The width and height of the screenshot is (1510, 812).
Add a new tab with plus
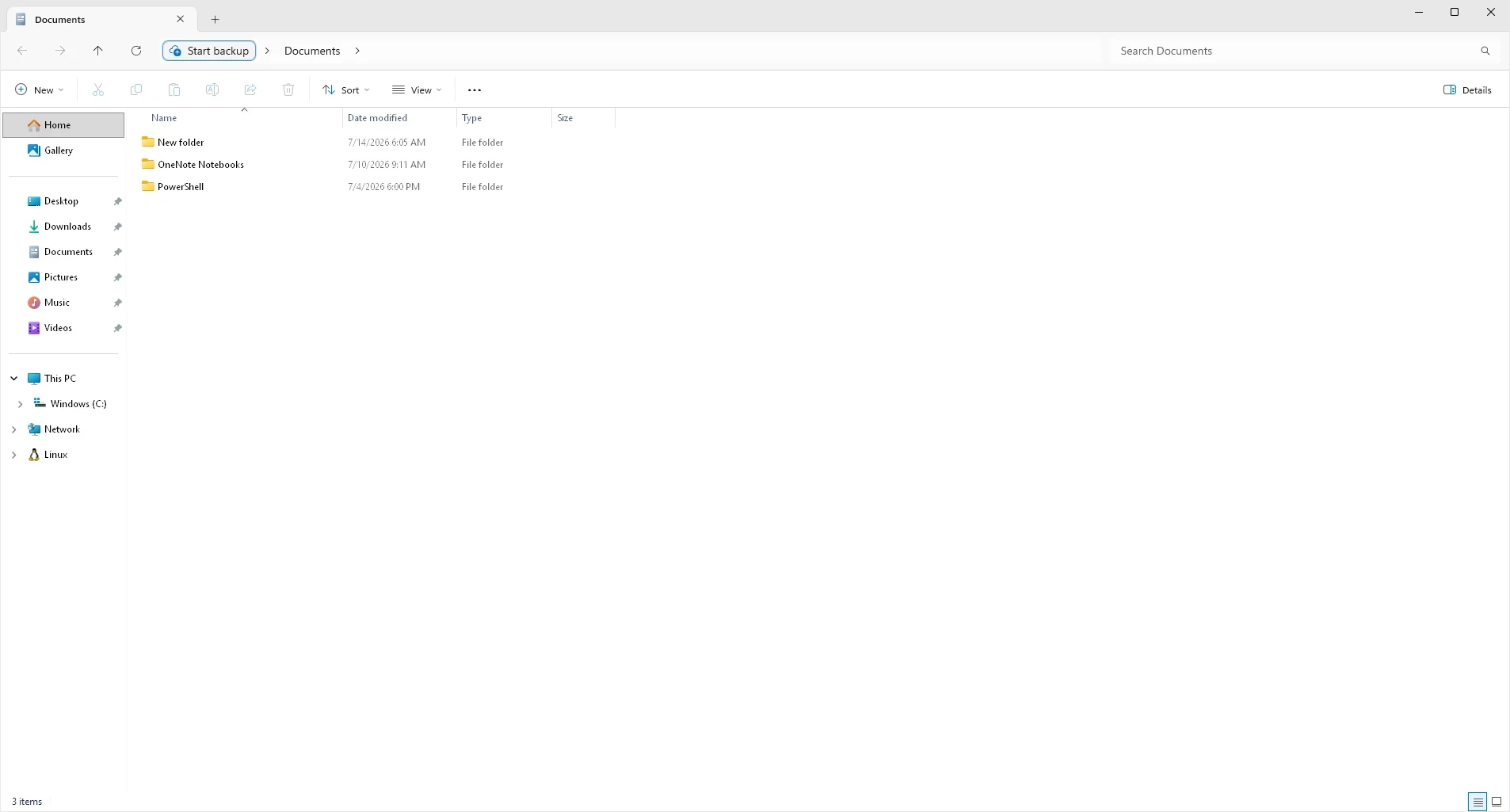pyautogui.click(x=215, y=20)
